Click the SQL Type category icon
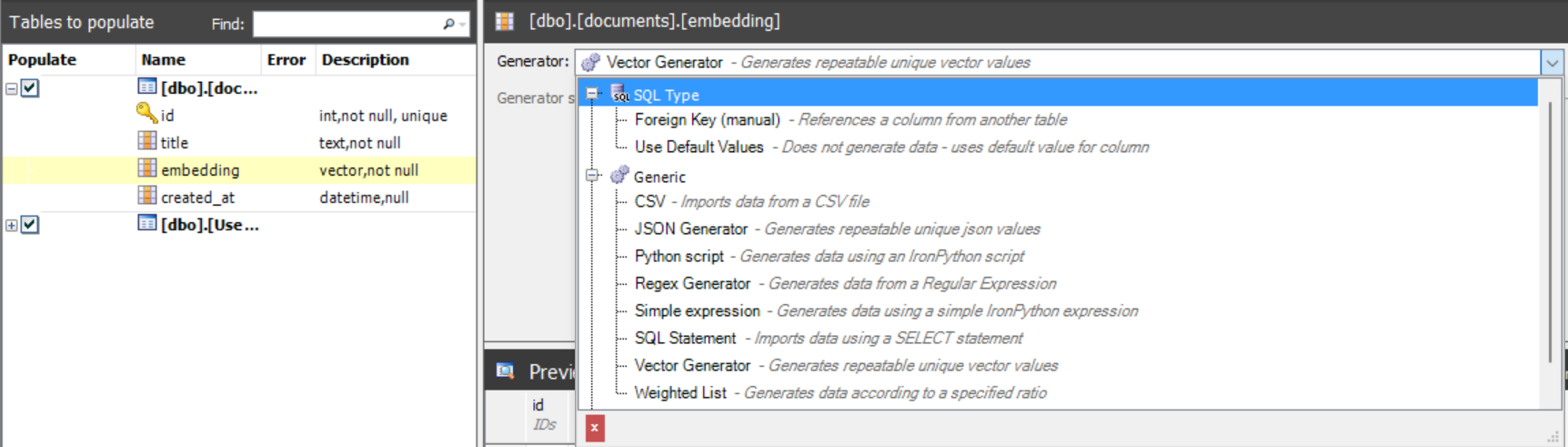 (x=619, y=94)
